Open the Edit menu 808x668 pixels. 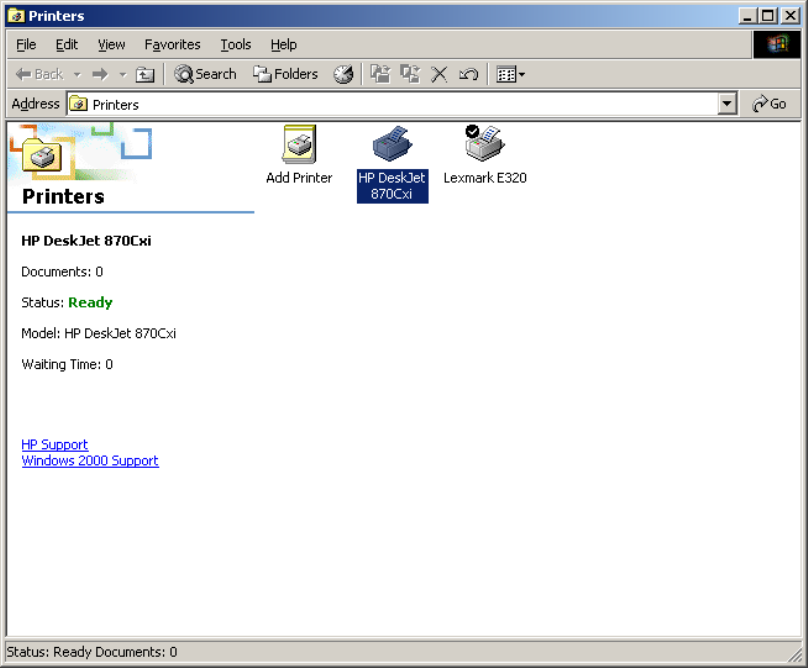point(66,45)
